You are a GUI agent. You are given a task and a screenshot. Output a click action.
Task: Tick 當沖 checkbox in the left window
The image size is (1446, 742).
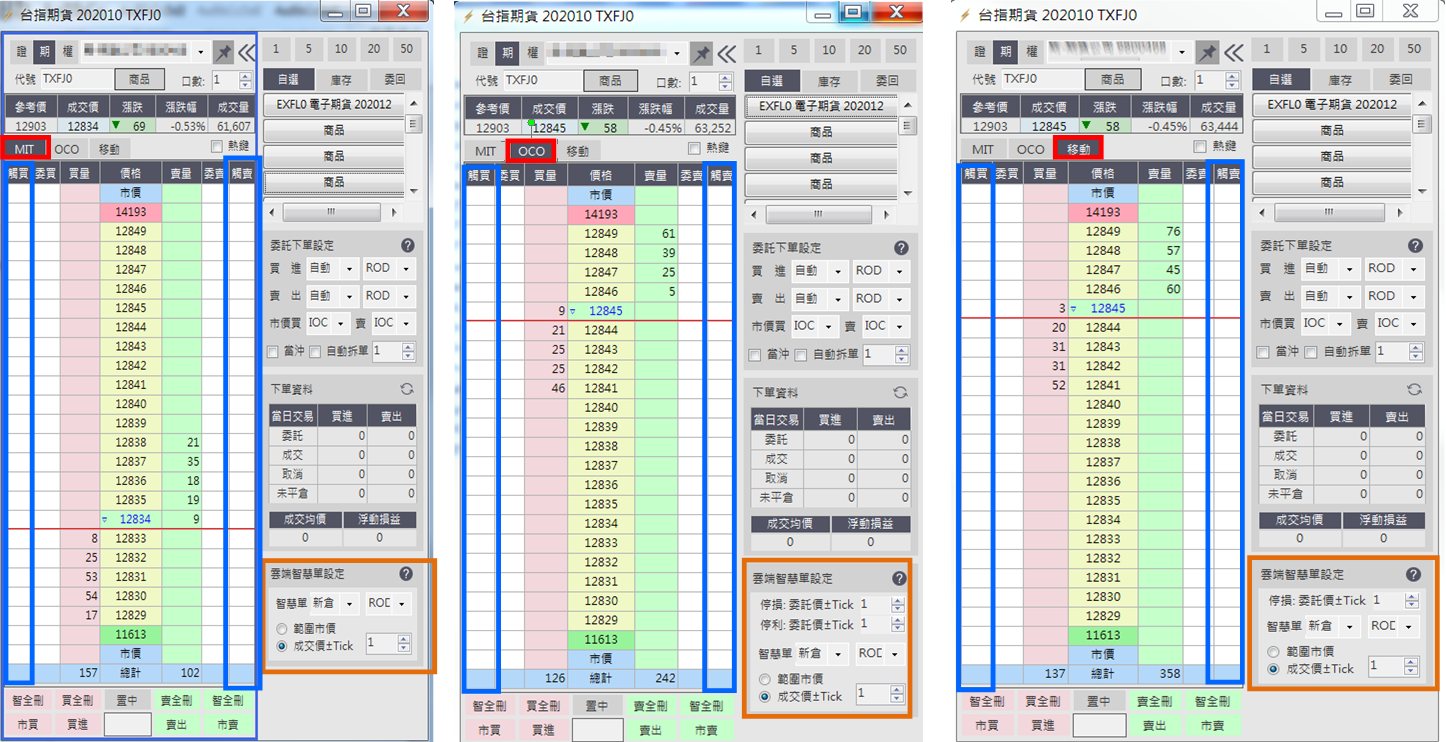coord(273,351)
